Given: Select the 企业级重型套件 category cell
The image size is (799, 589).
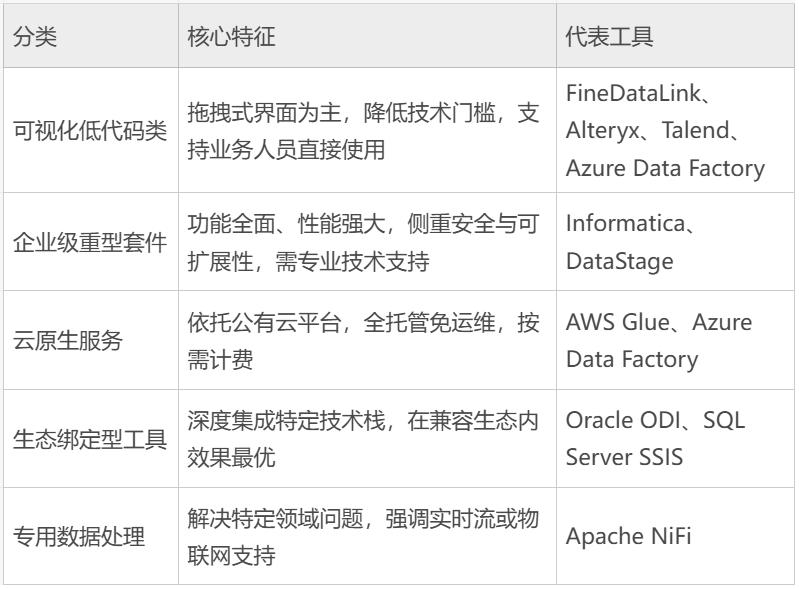Looking at the screenshot, I should coord(90,242).
